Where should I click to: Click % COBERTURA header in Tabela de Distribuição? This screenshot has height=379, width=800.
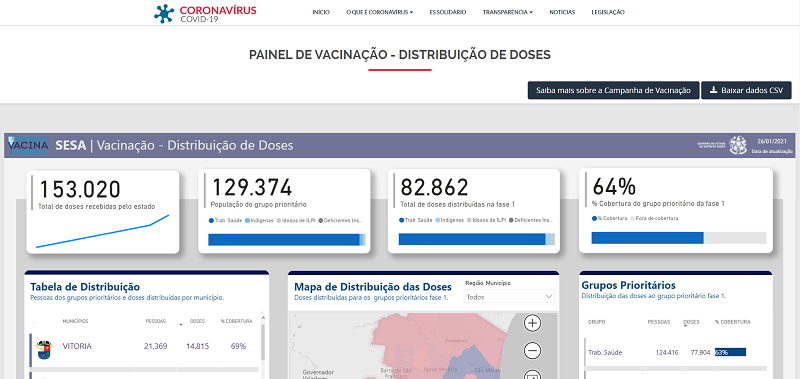[236, 321]
